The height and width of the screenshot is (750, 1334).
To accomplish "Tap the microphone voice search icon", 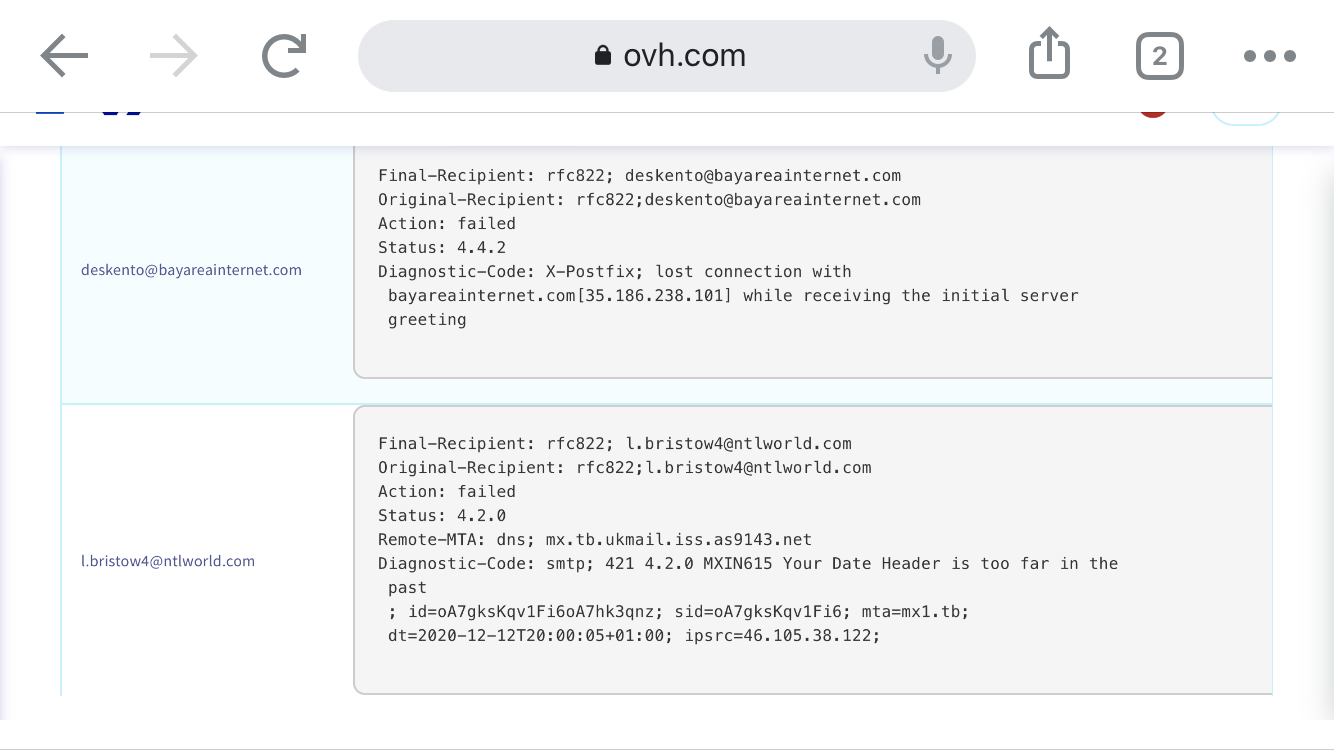I will click(x=937, y=56).
